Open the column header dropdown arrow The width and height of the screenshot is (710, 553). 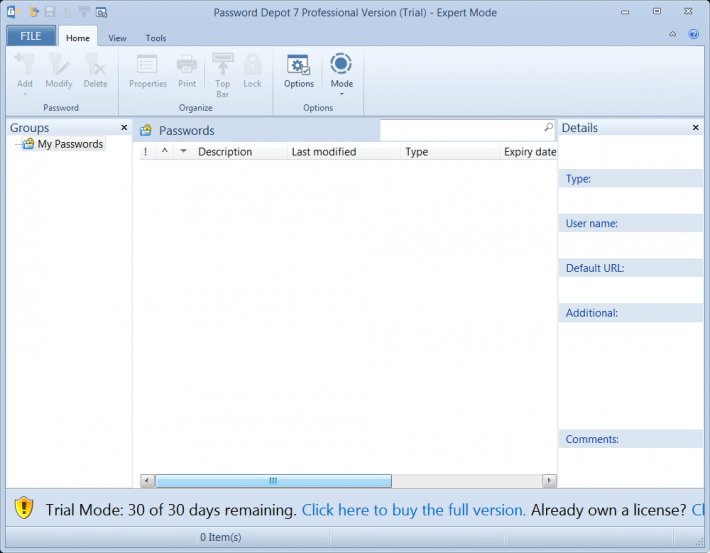(x=183, y=151)
